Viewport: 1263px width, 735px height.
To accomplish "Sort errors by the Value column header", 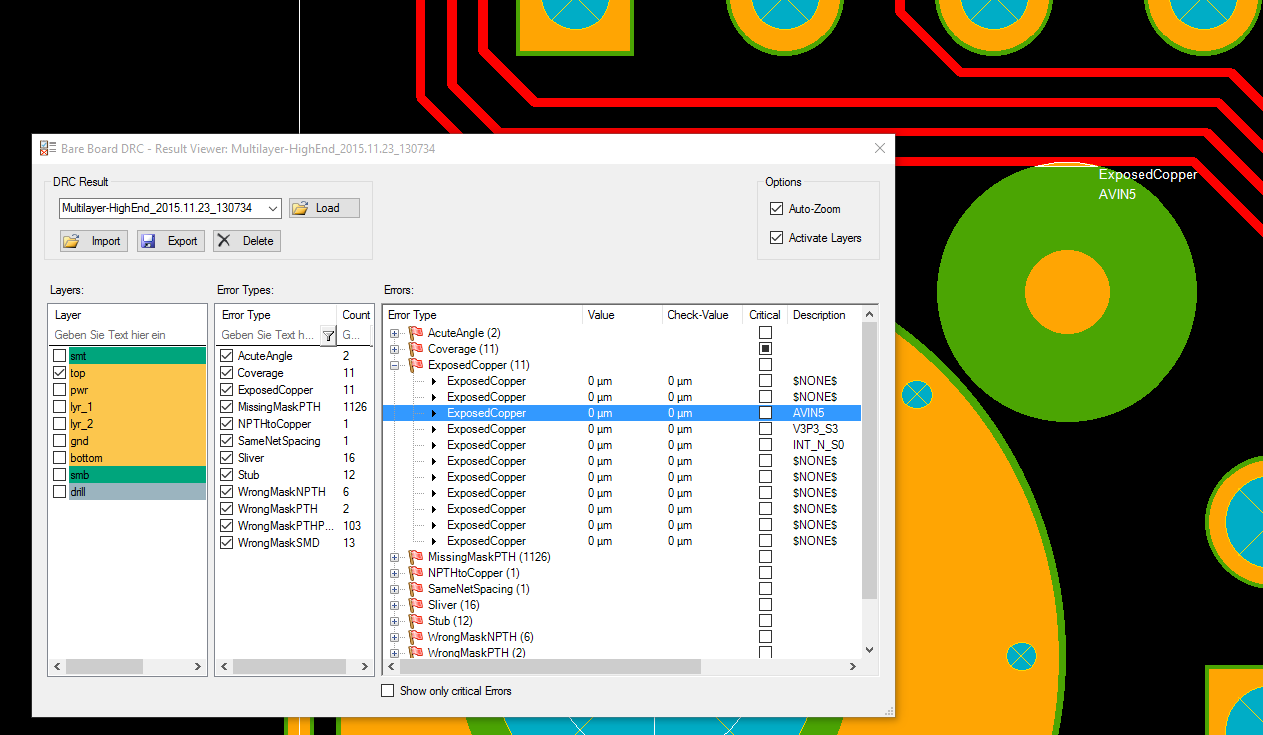I will tap(622, 315).
